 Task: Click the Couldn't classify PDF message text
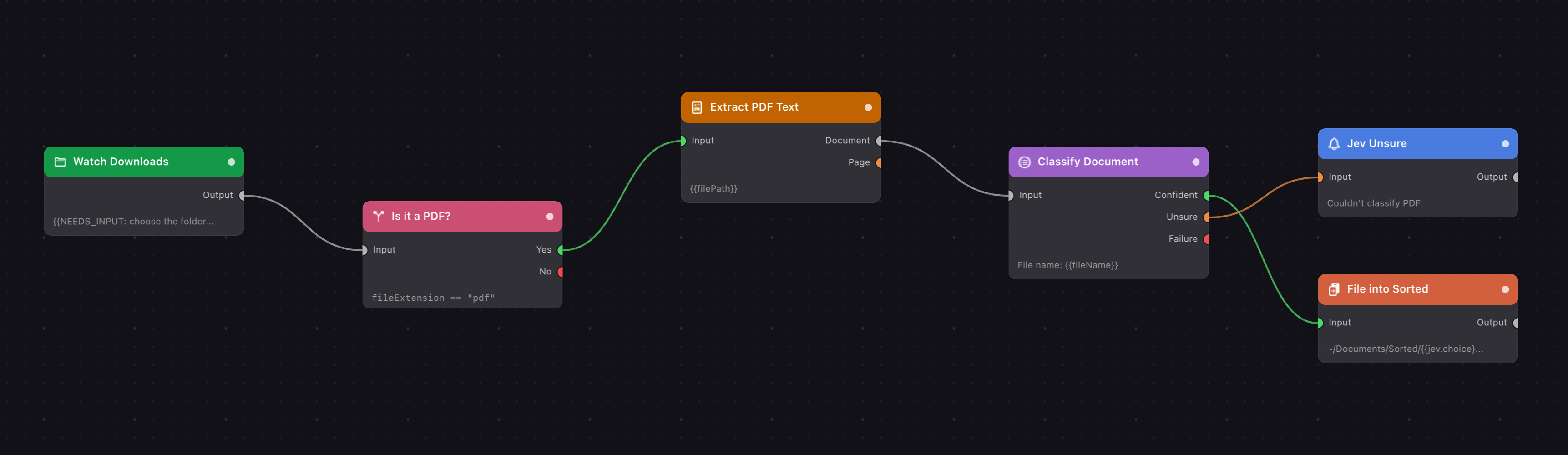tap(1373, 203)
